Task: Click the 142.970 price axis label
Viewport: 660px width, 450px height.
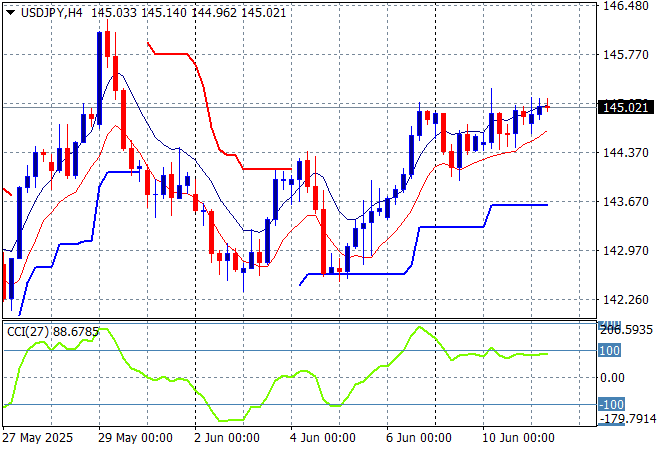Action: point(625,251)
